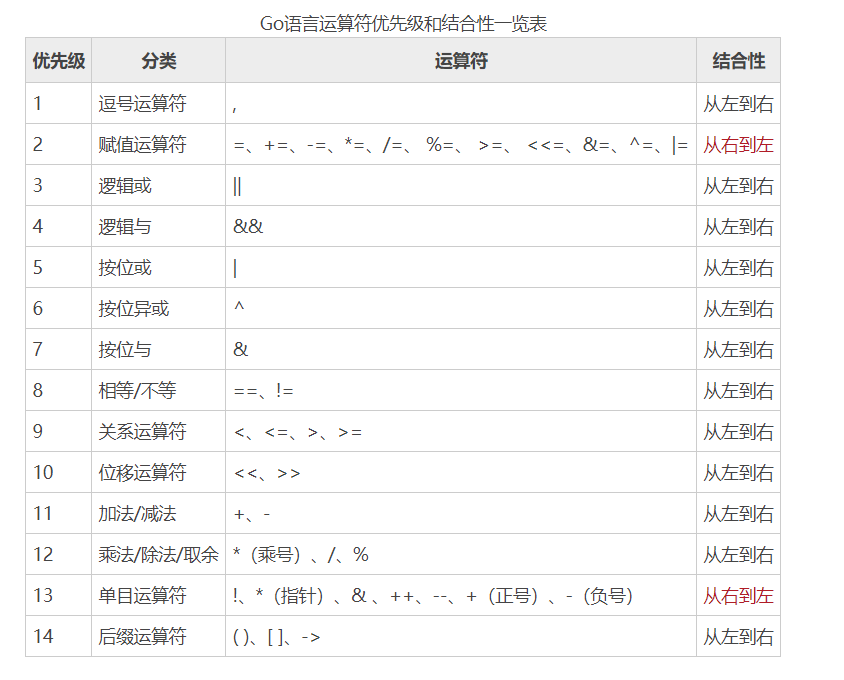Click priority number 2 in the 赋值运算符 row

(x=38, y=144)
